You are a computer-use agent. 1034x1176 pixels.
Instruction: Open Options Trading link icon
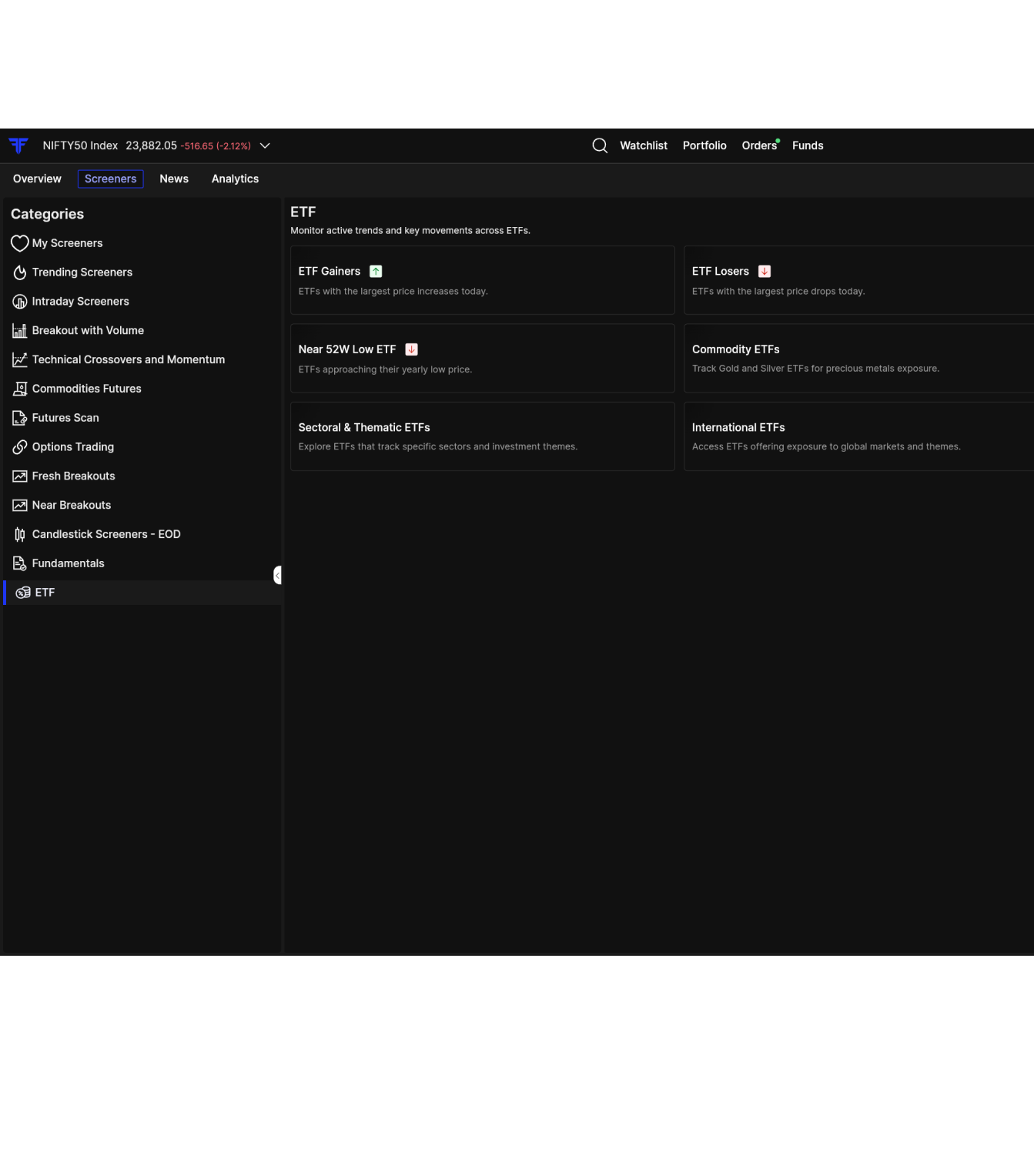pos(20,447)
